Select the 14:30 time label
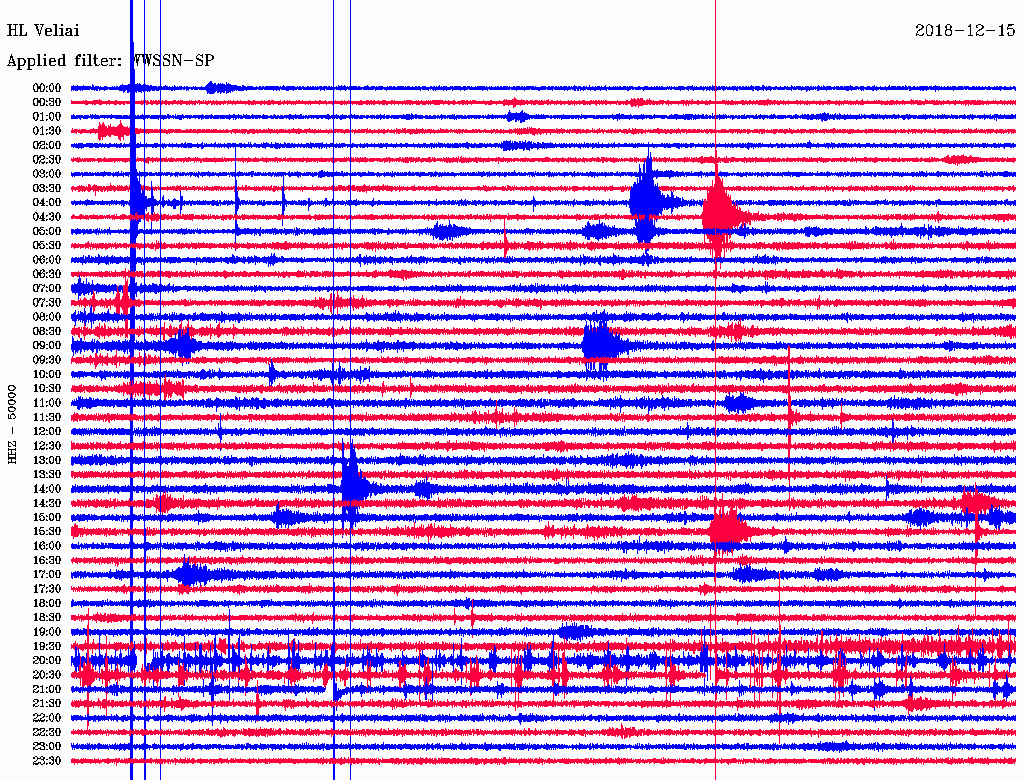Image resolution: width=1024 pixels, height=780 pixels. click(x=47, y=503)
